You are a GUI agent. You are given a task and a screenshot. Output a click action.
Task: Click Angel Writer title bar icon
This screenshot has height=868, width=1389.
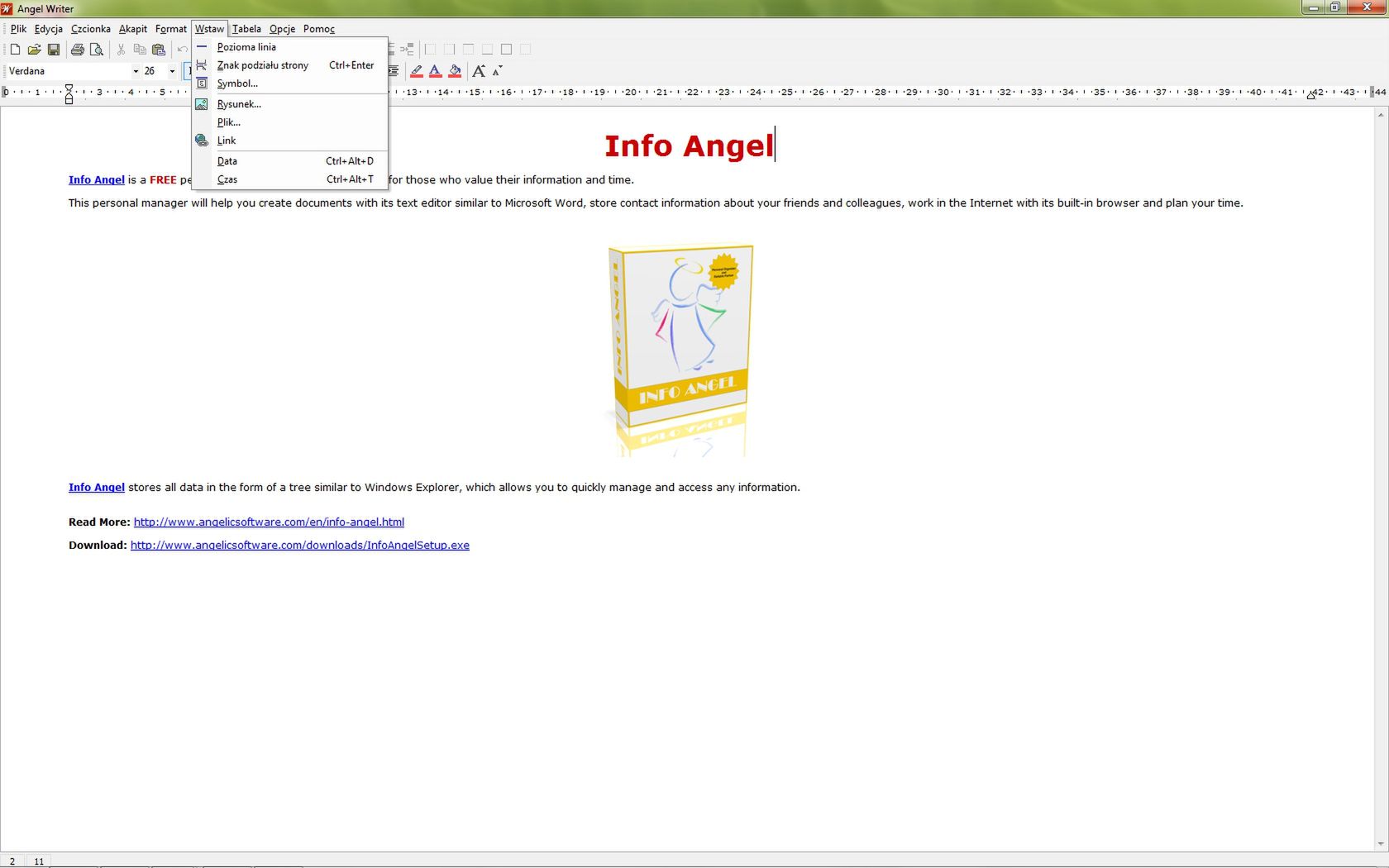[7, 8]
